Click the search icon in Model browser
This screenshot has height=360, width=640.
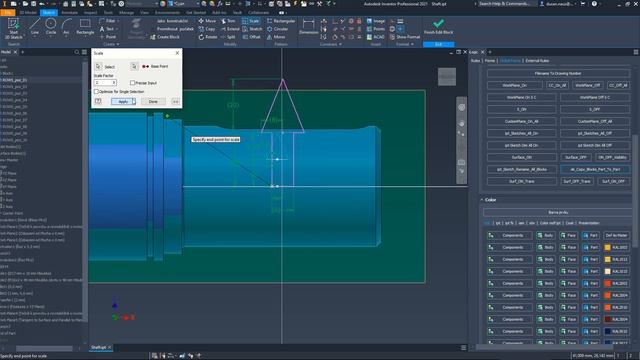tap(77, 52)
